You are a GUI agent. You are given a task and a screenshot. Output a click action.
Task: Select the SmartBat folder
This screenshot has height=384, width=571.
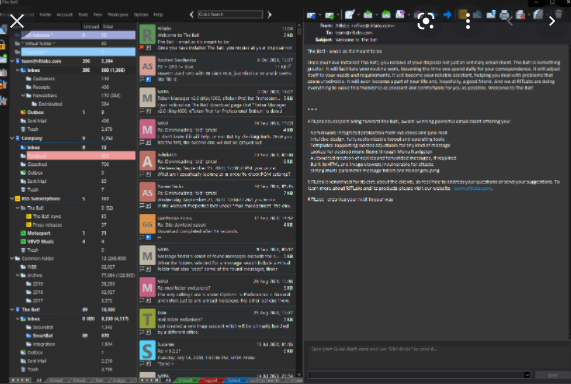coord(43,336)
